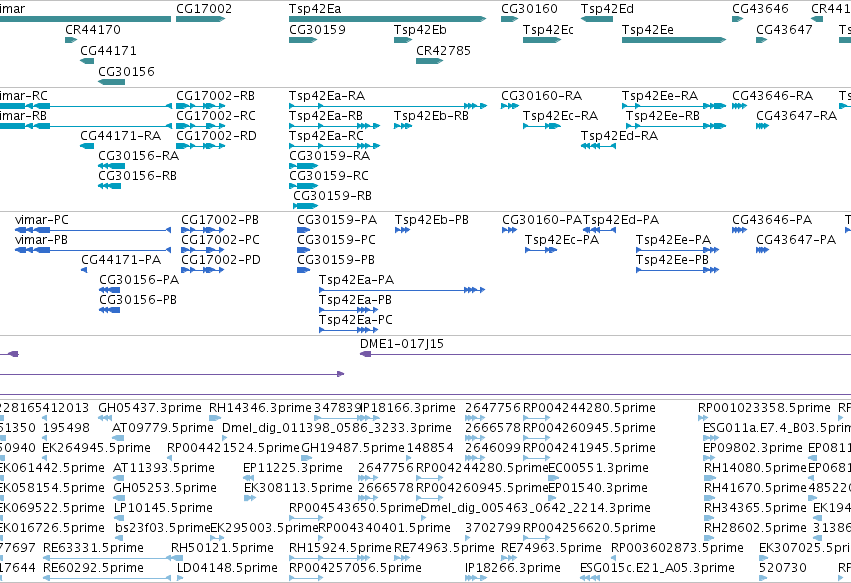Open EST ESG015c.E21_A05.3prime
The width and height of the screenshot is (851, 583).
(657, 568)
